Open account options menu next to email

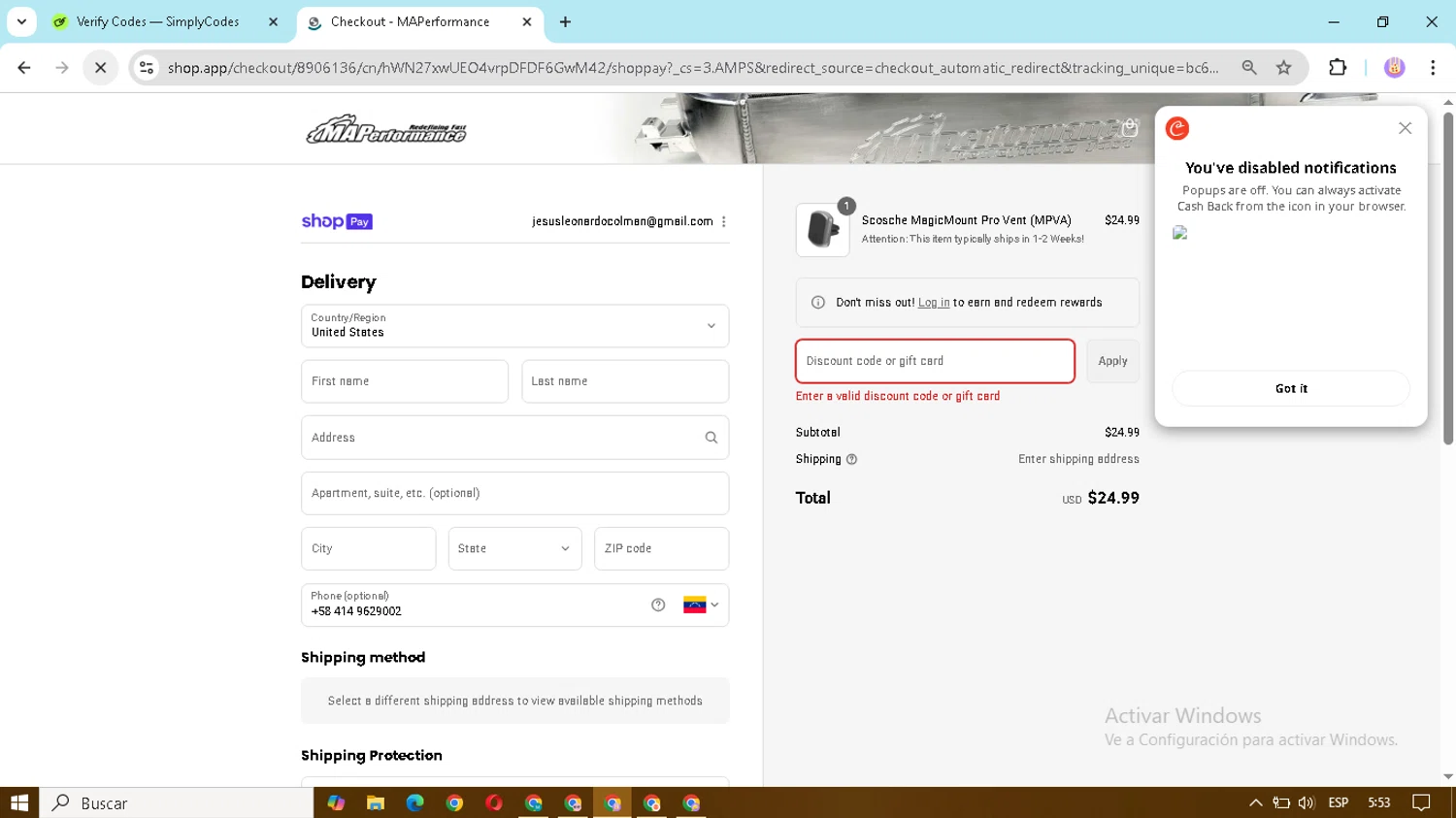point(724,221)
